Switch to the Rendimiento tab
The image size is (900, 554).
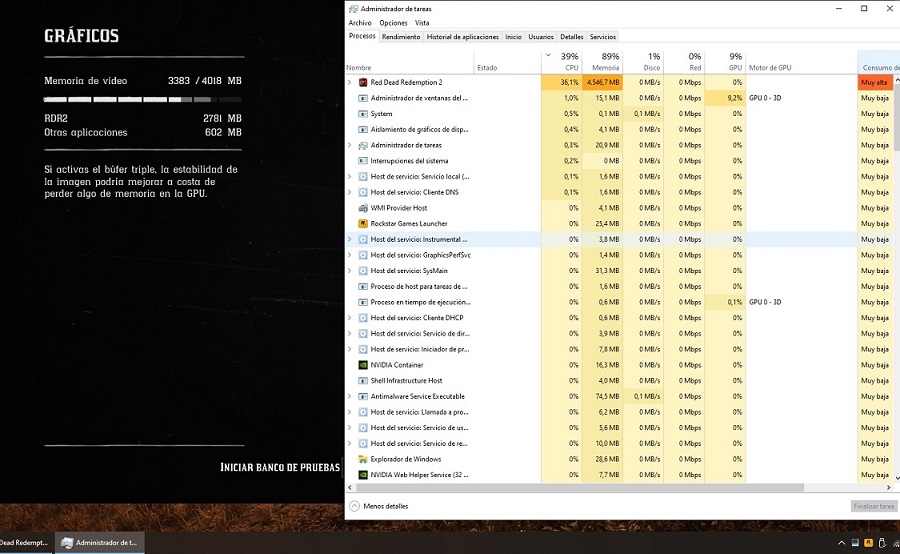401,37
